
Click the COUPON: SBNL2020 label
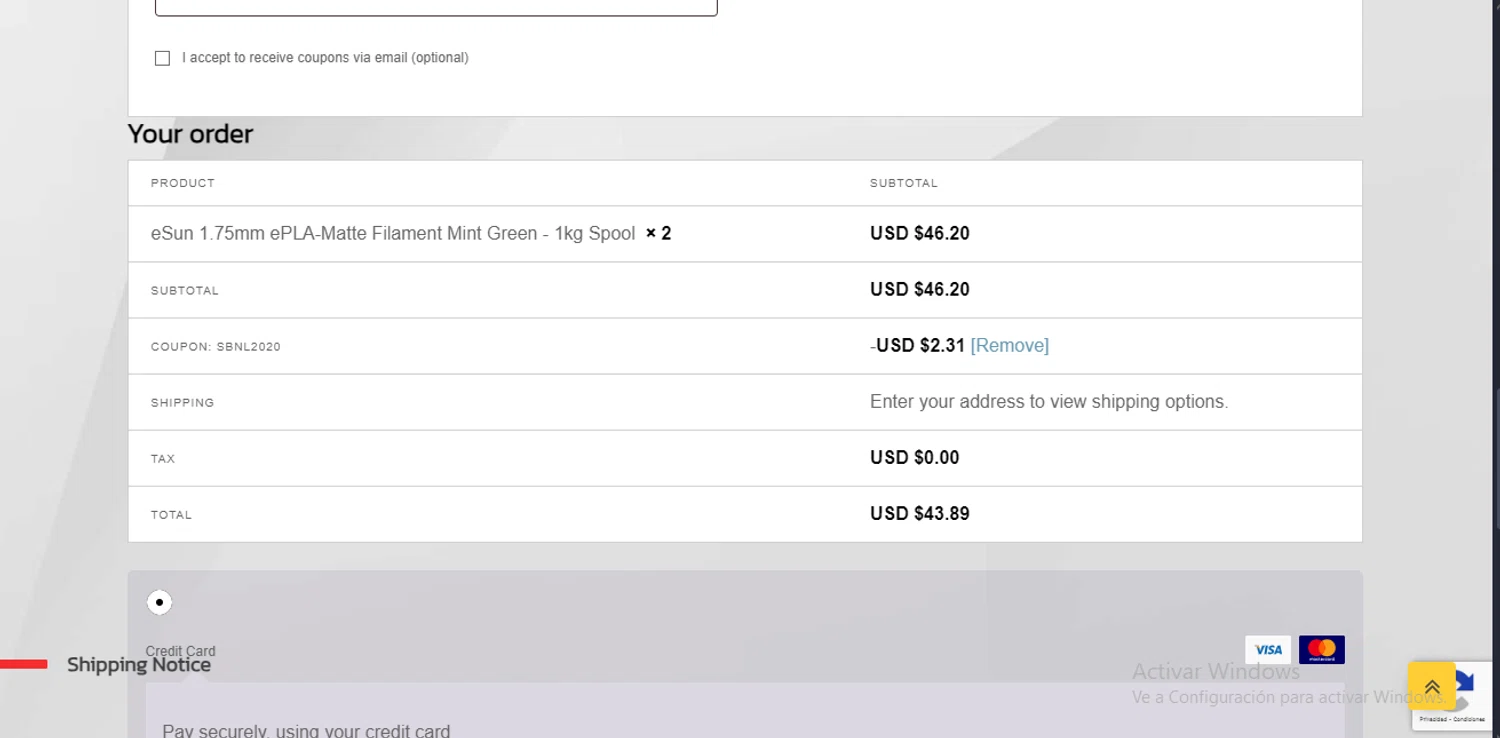216,347
